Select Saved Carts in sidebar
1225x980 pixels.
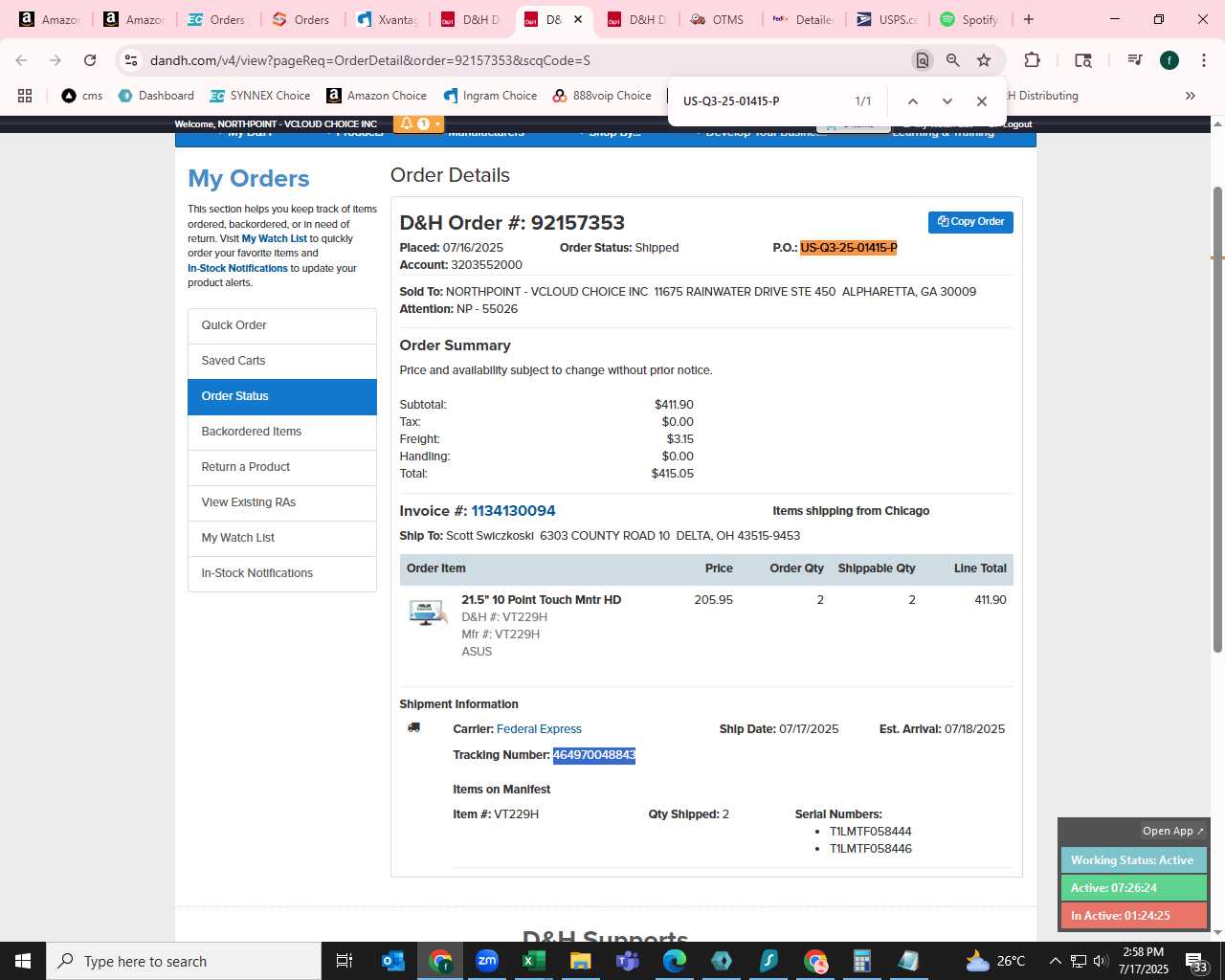point(282,361)
